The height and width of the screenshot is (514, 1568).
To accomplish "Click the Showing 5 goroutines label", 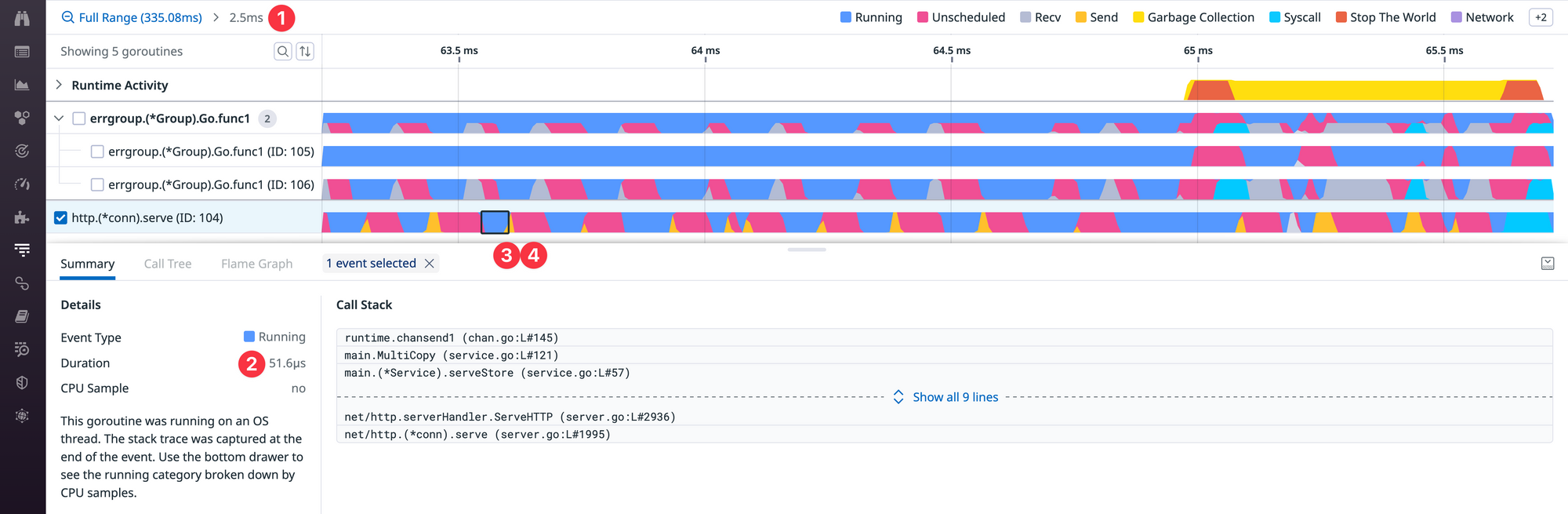I will (122, 51).
